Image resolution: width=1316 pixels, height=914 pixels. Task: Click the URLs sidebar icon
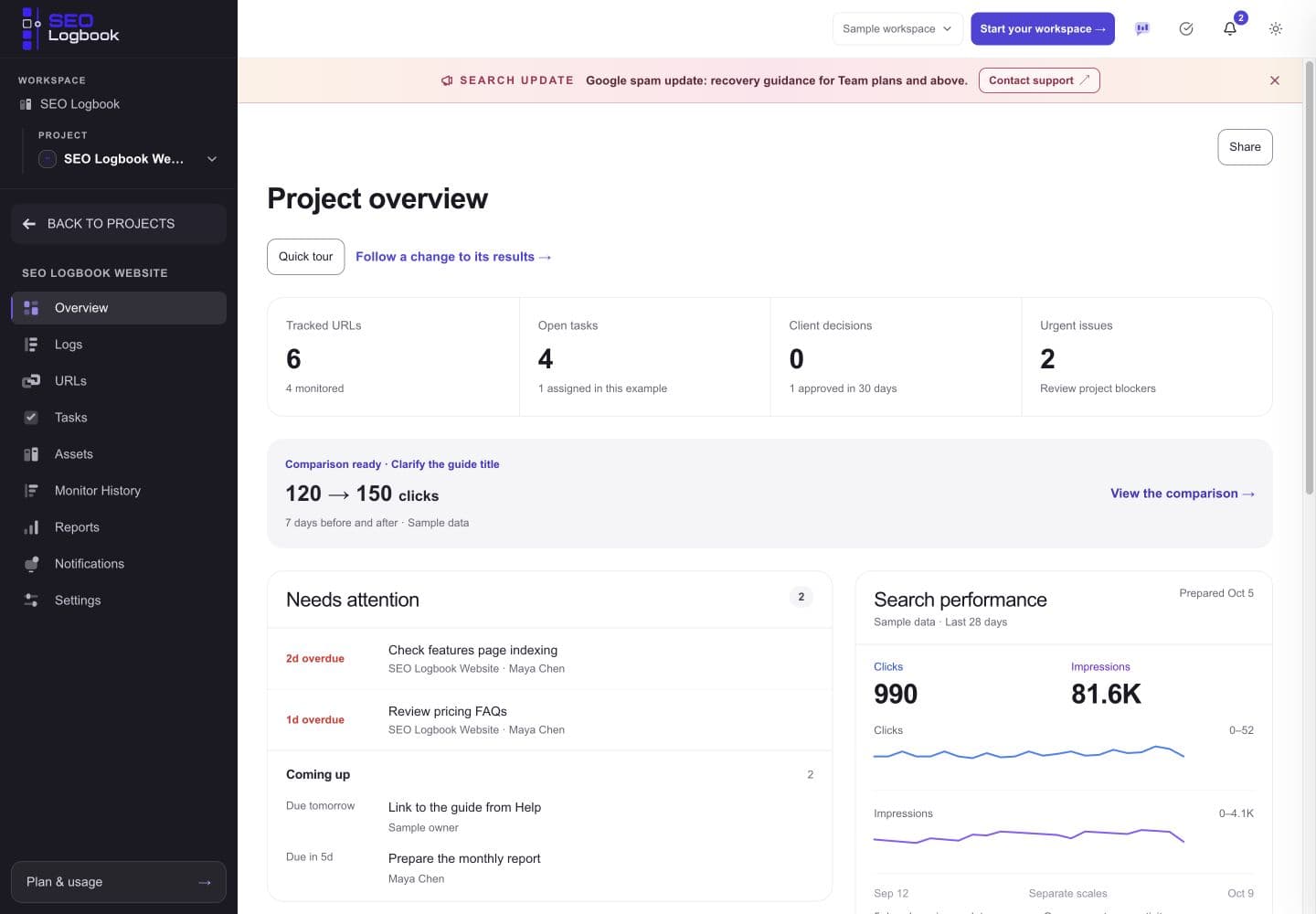click(x=31, y=381)
